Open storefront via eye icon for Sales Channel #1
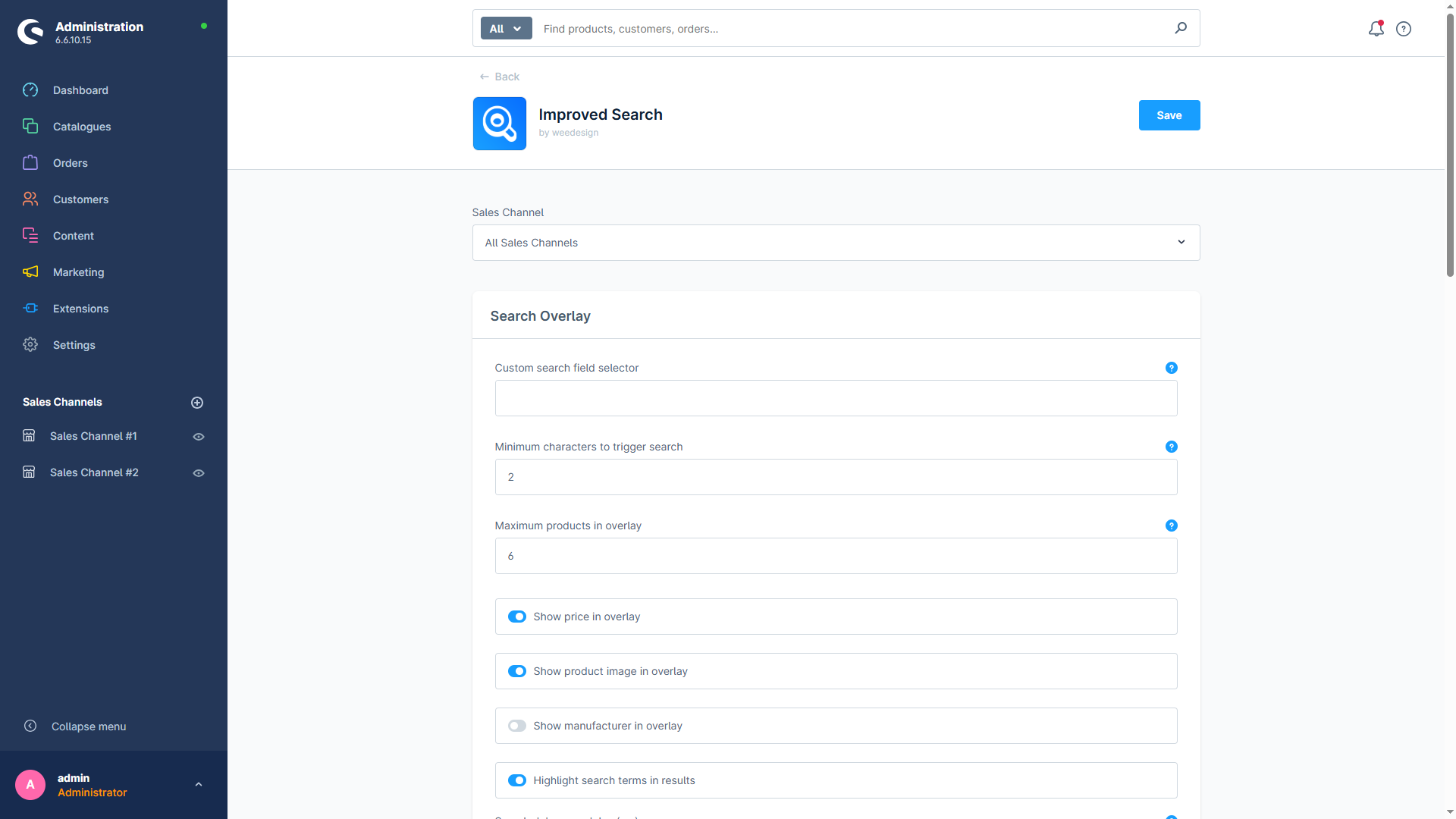This screenshot has width=1456, height=819. pos(199,437)
